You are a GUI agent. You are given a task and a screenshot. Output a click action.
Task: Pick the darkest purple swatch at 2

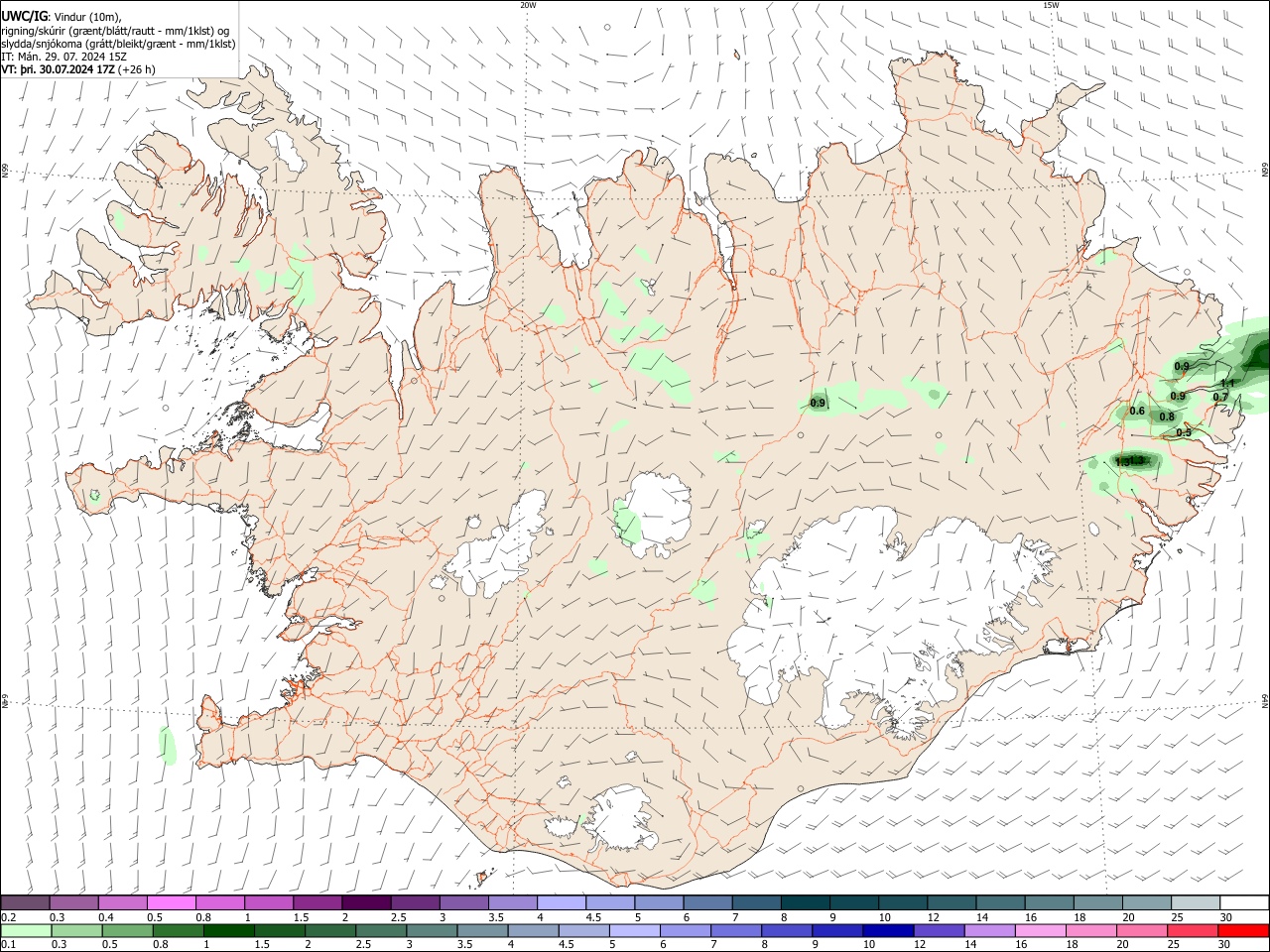point(366,902)
